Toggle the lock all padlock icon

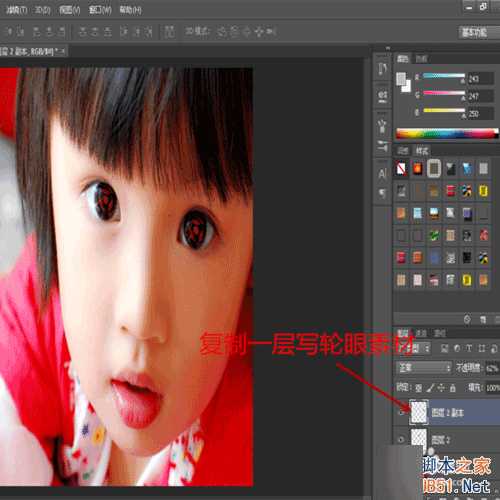453,388
